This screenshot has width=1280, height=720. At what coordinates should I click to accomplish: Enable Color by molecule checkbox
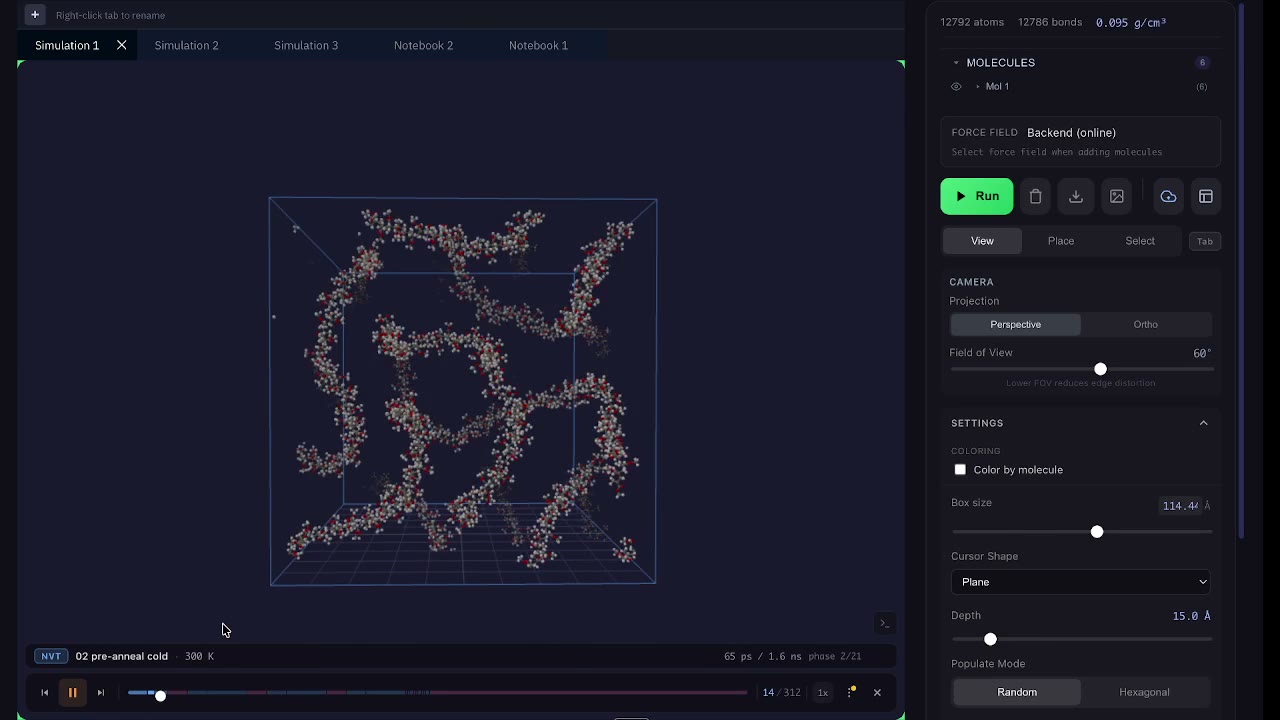(960, 470)
